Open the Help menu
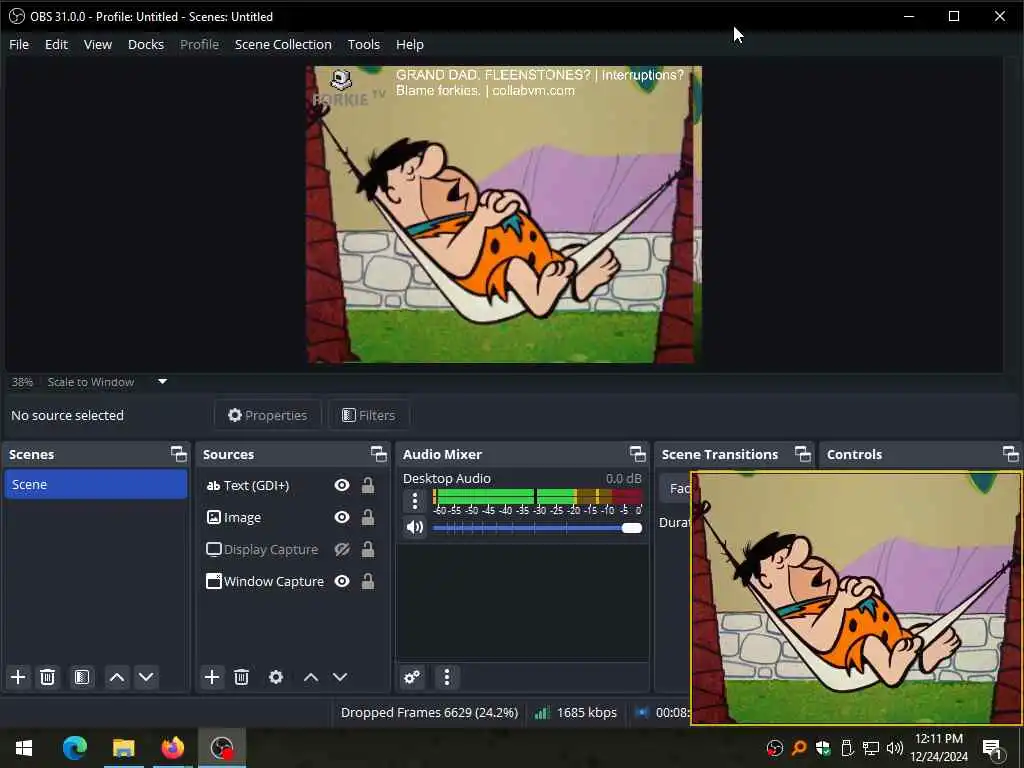Viewport: 1024px width, 768px height. (410, 44)
